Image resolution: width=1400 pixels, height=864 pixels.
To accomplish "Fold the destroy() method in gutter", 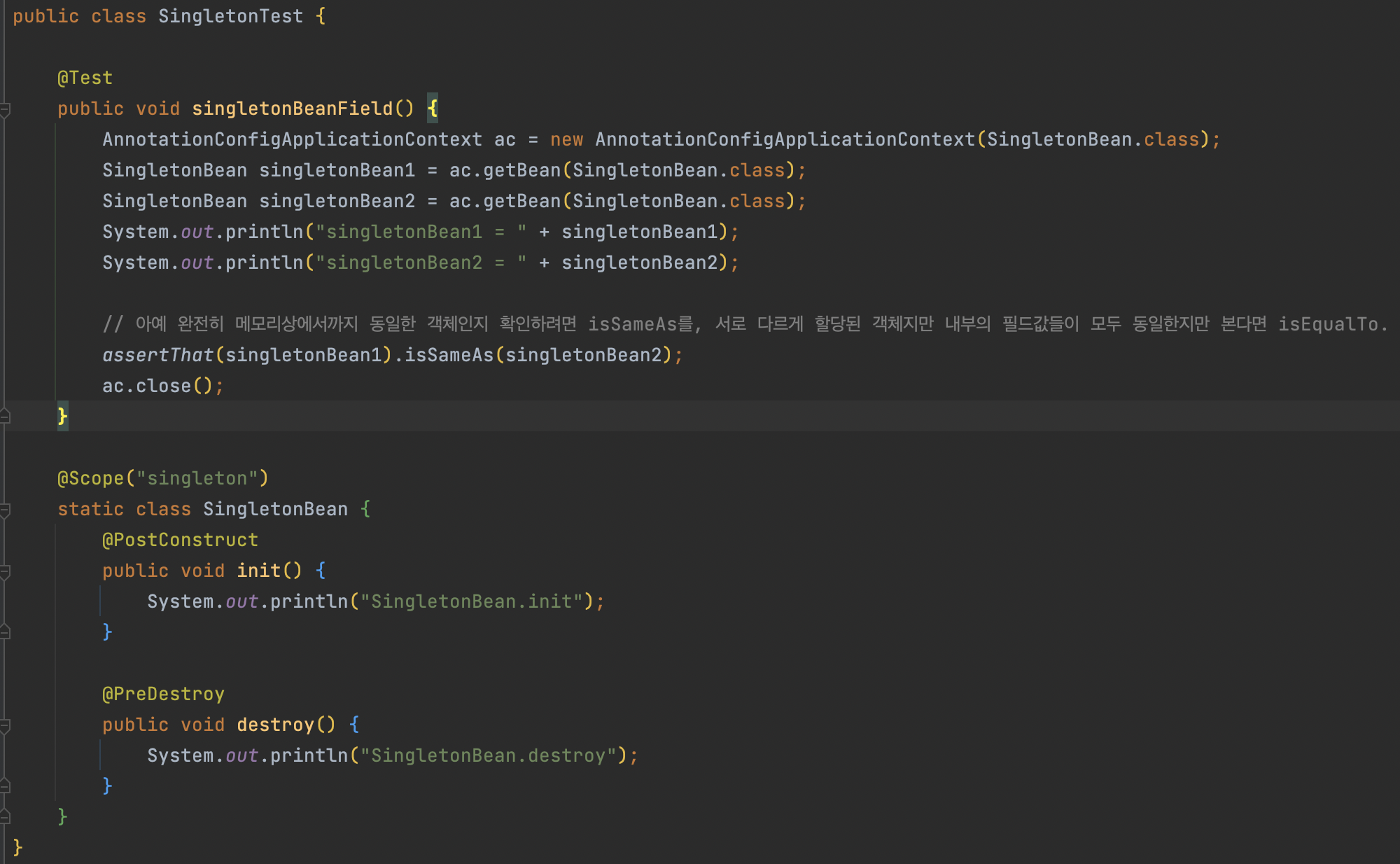I will 4,725.
